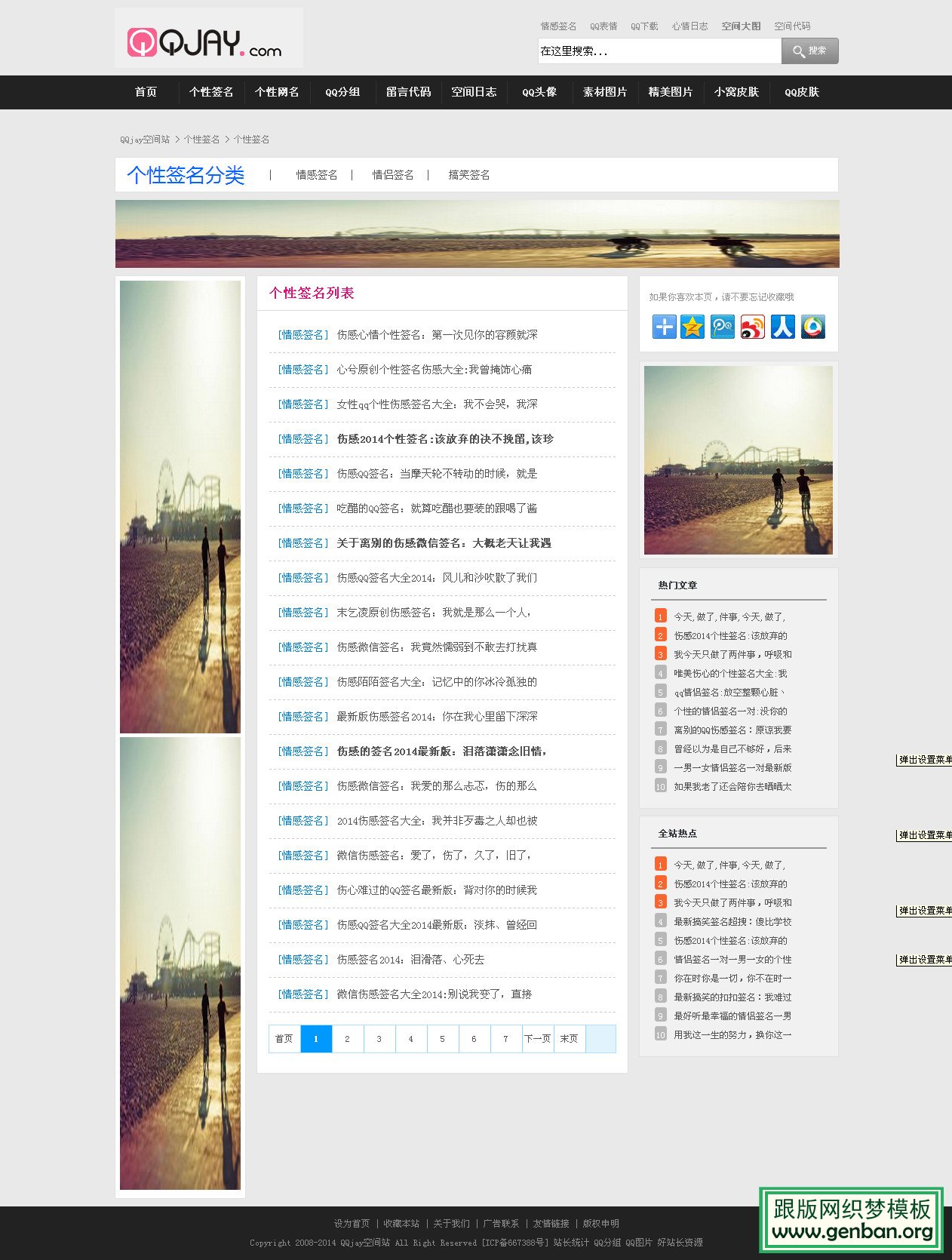Open 素材图片 in the navigation bar
Screen dimensions: 952x1260
pos(605,92)
